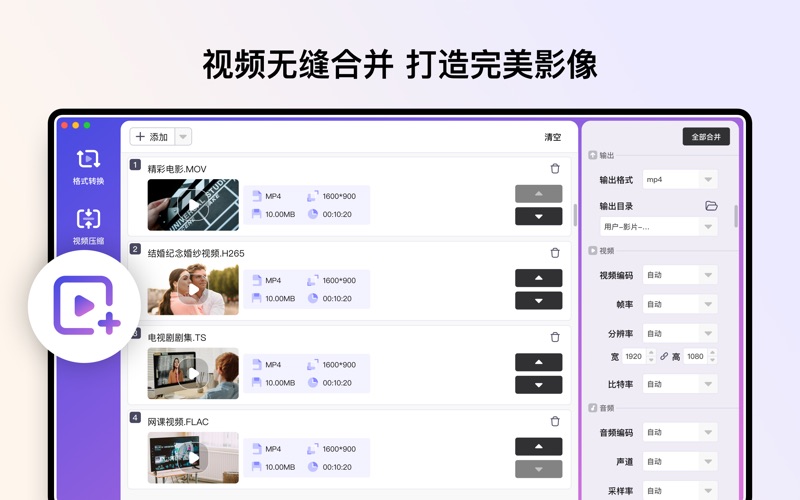
Task: Click the 音频 section header icon
Action: (x=592, y=408)
